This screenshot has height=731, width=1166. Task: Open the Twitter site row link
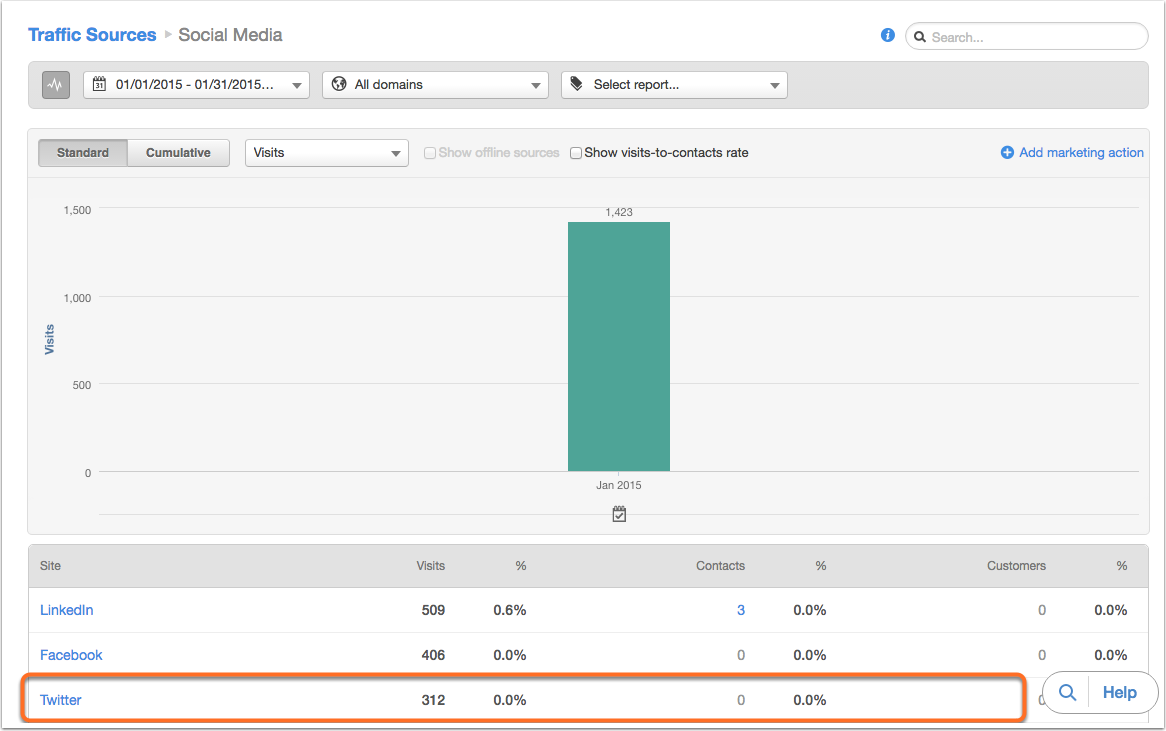pyautogui.click(x=61, y=700)
